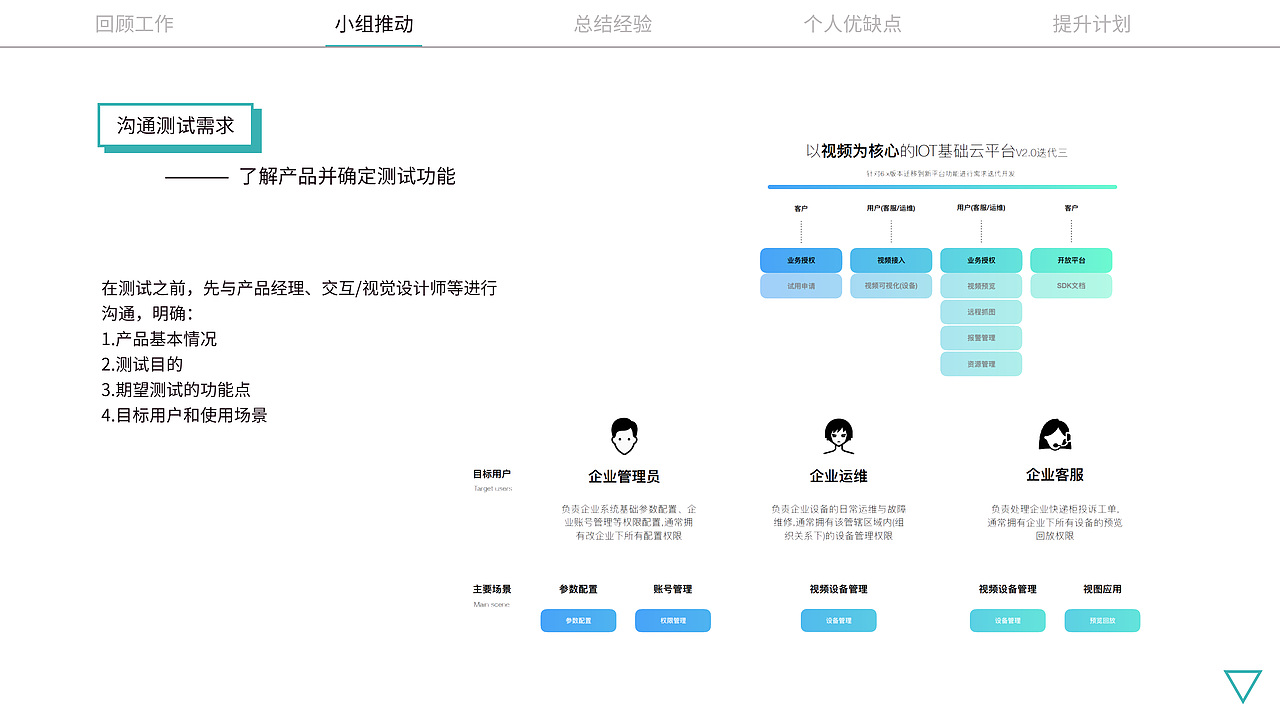Viewport: 1280px width, 720px height.
Task: Click the 业务授权 blue button in diagram
Action: (800, 260)
